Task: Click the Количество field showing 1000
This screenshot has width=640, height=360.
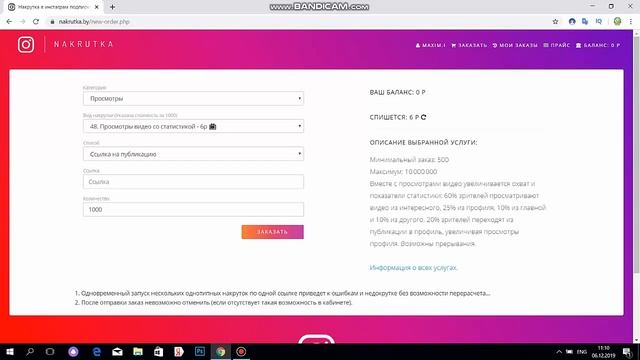Action: [x=193, y=209]
